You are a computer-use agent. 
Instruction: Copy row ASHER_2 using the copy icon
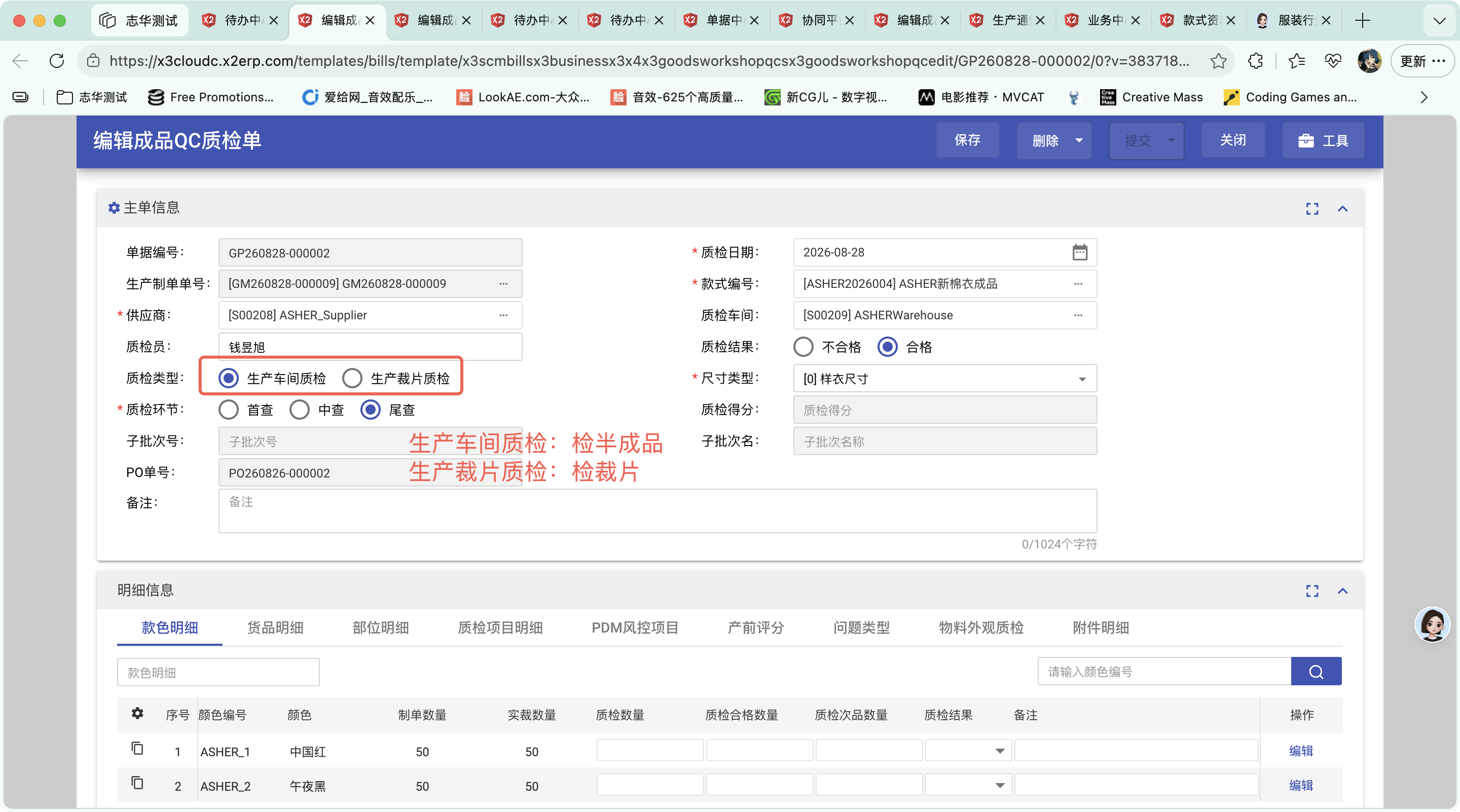(137, 784)
